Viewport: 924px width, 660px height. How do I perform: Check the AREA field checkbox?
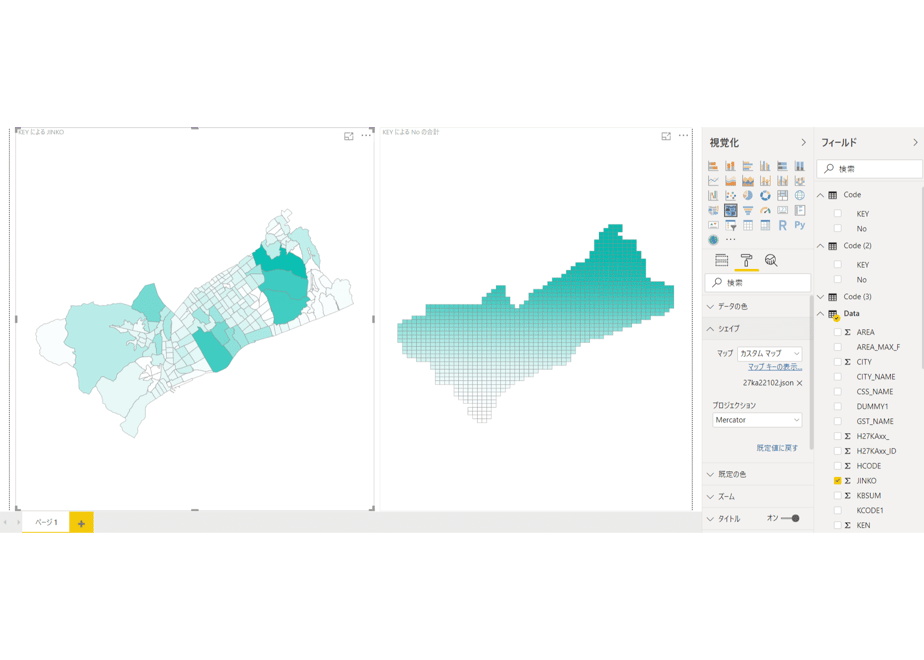tap(837, 332)
